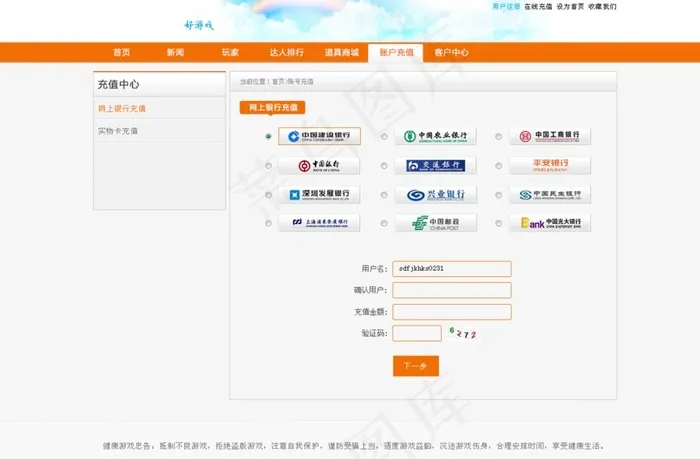
Task: Open 实物卡充值 in the sidebar
Action: coord(118,131)
